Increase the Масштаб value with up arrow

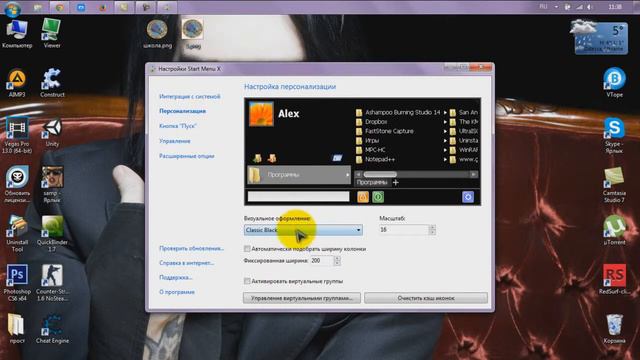(432, 227)
